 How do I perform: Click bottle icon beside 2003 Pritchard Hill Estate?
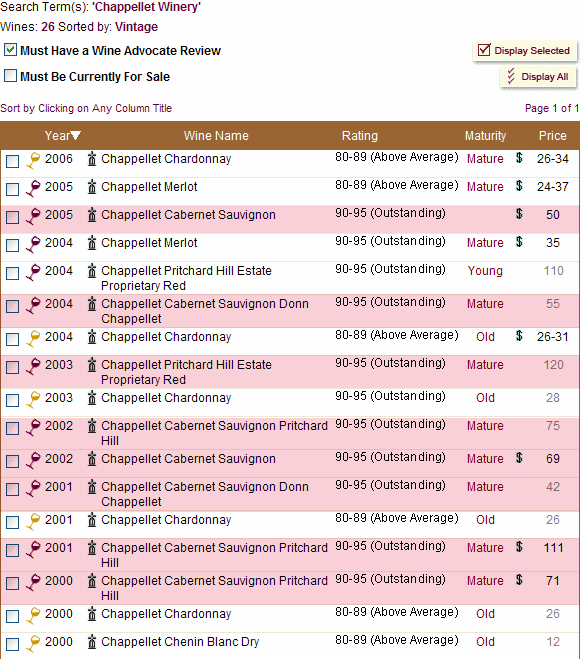[92, 365]
